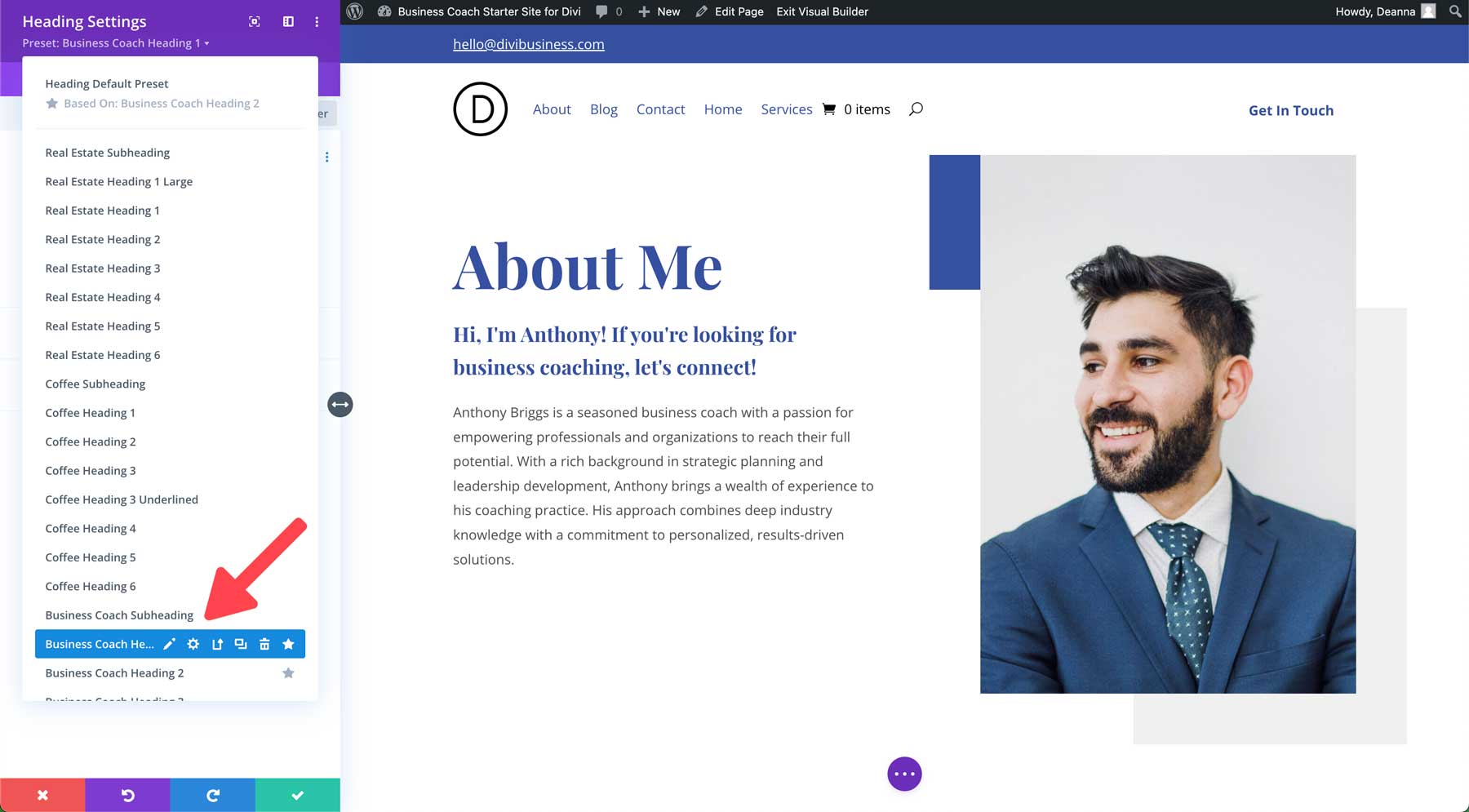Select the Coffee Heading 3 Underlined preset
This screenshot has width=1469, height=812.
tap(121, 499)
